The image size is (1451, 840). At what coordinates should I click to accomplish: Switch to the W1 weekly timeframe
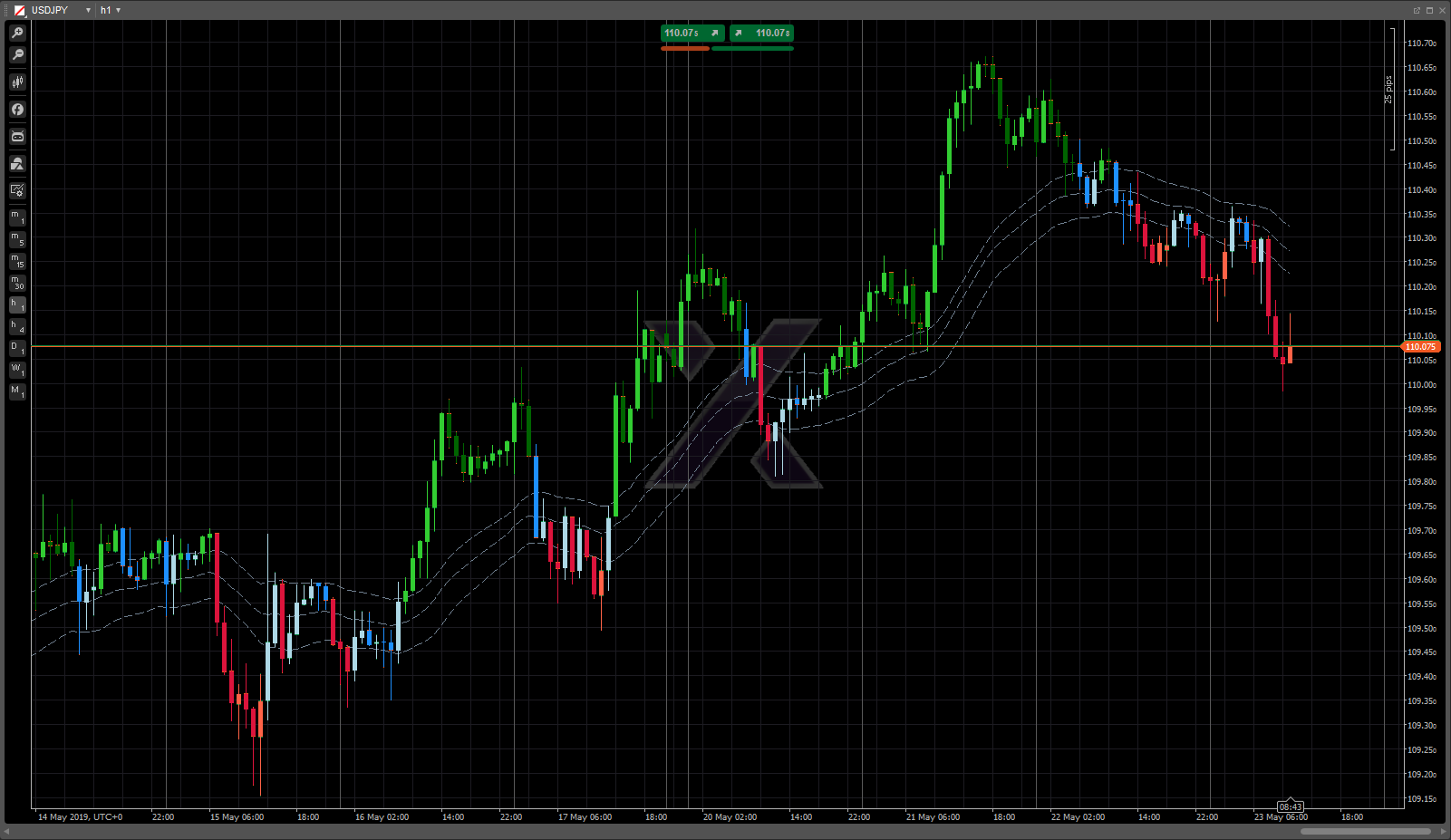pos(17,371)
